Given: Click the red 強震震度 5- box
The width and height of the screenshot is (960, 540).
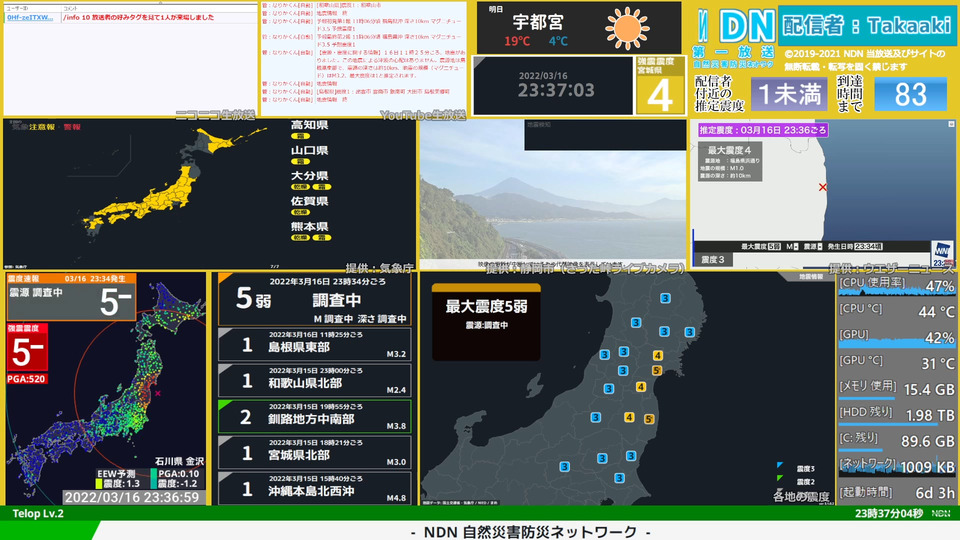Looking at the screenshot, I should coord(28,347).
